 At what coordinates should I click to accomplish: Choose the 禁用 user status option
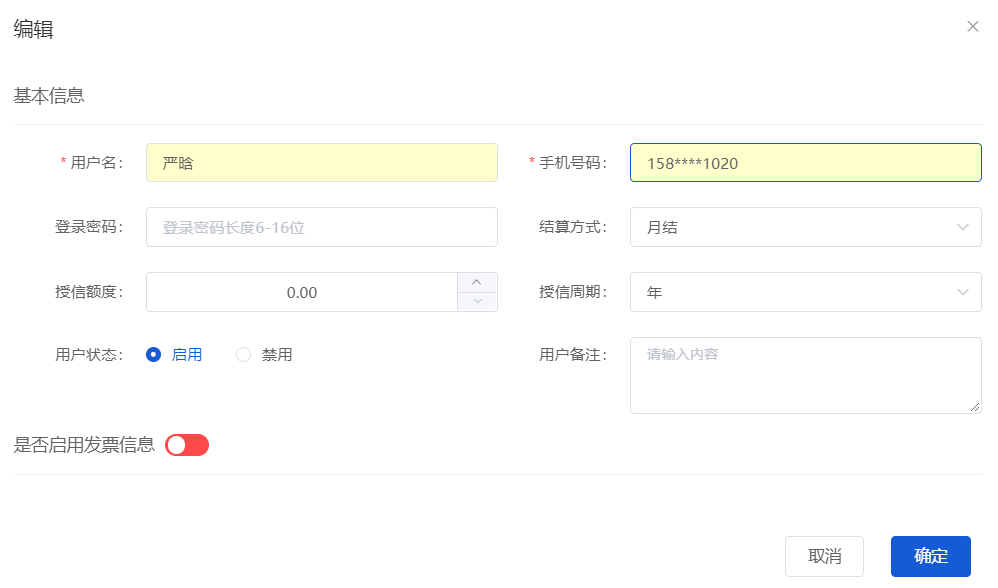pyautogui.click(x=244, y=355)
